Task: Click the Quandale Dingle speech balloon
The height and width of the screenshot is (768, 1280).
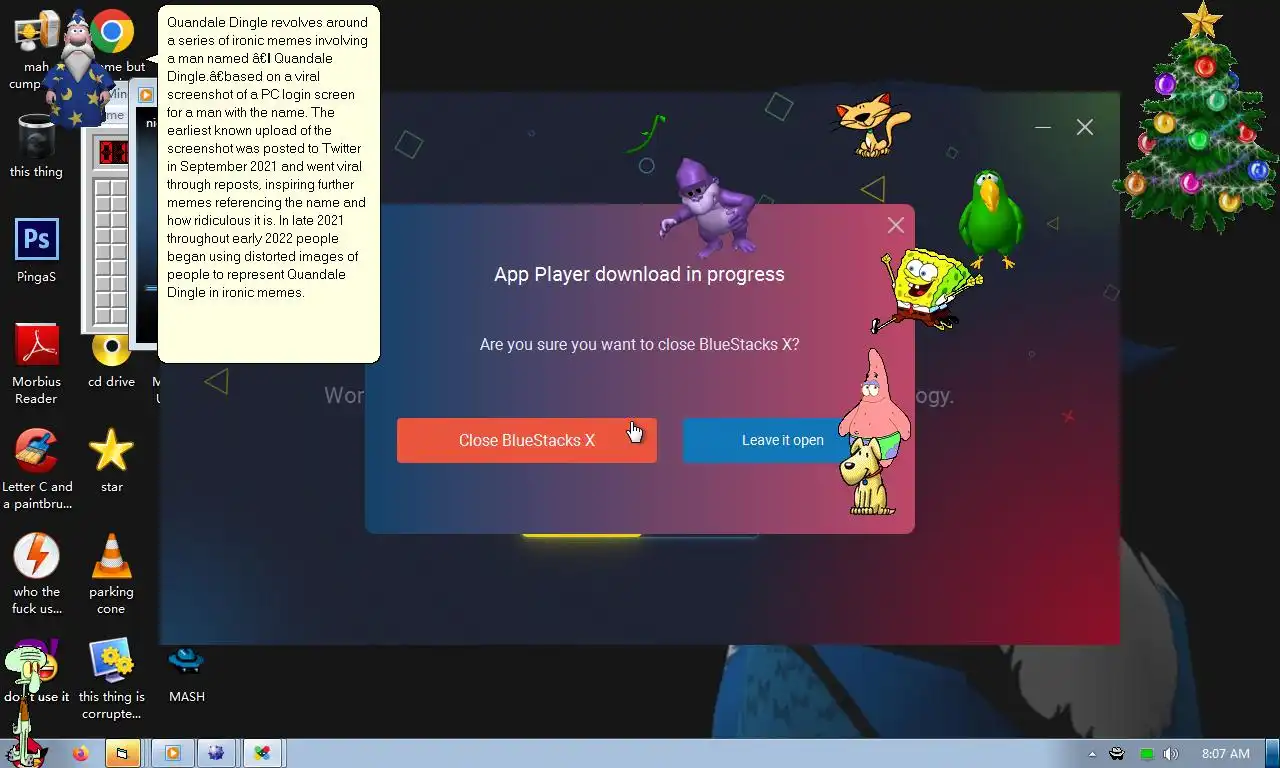Action: click(269, 184)
